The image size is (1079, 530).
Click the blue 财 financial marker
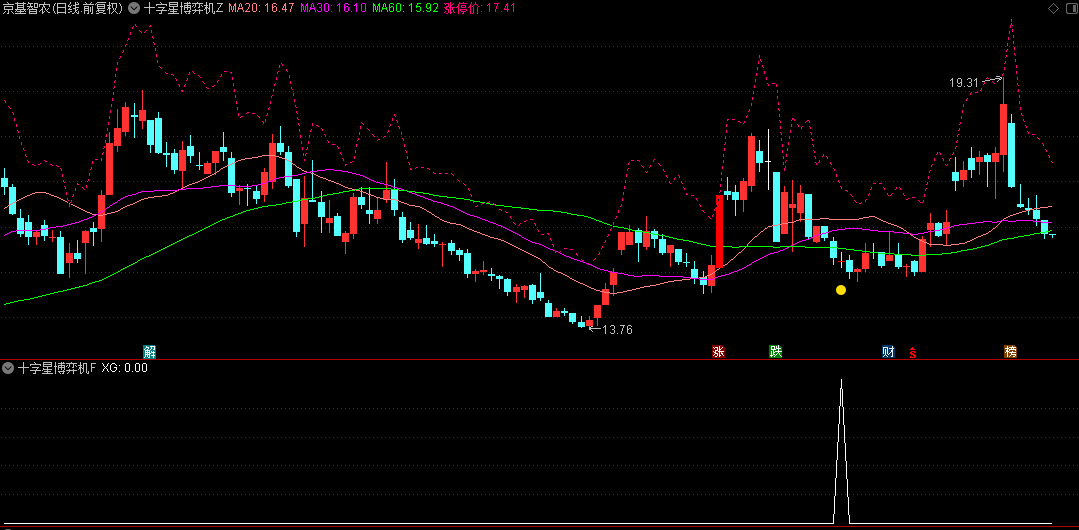[888, 352]
